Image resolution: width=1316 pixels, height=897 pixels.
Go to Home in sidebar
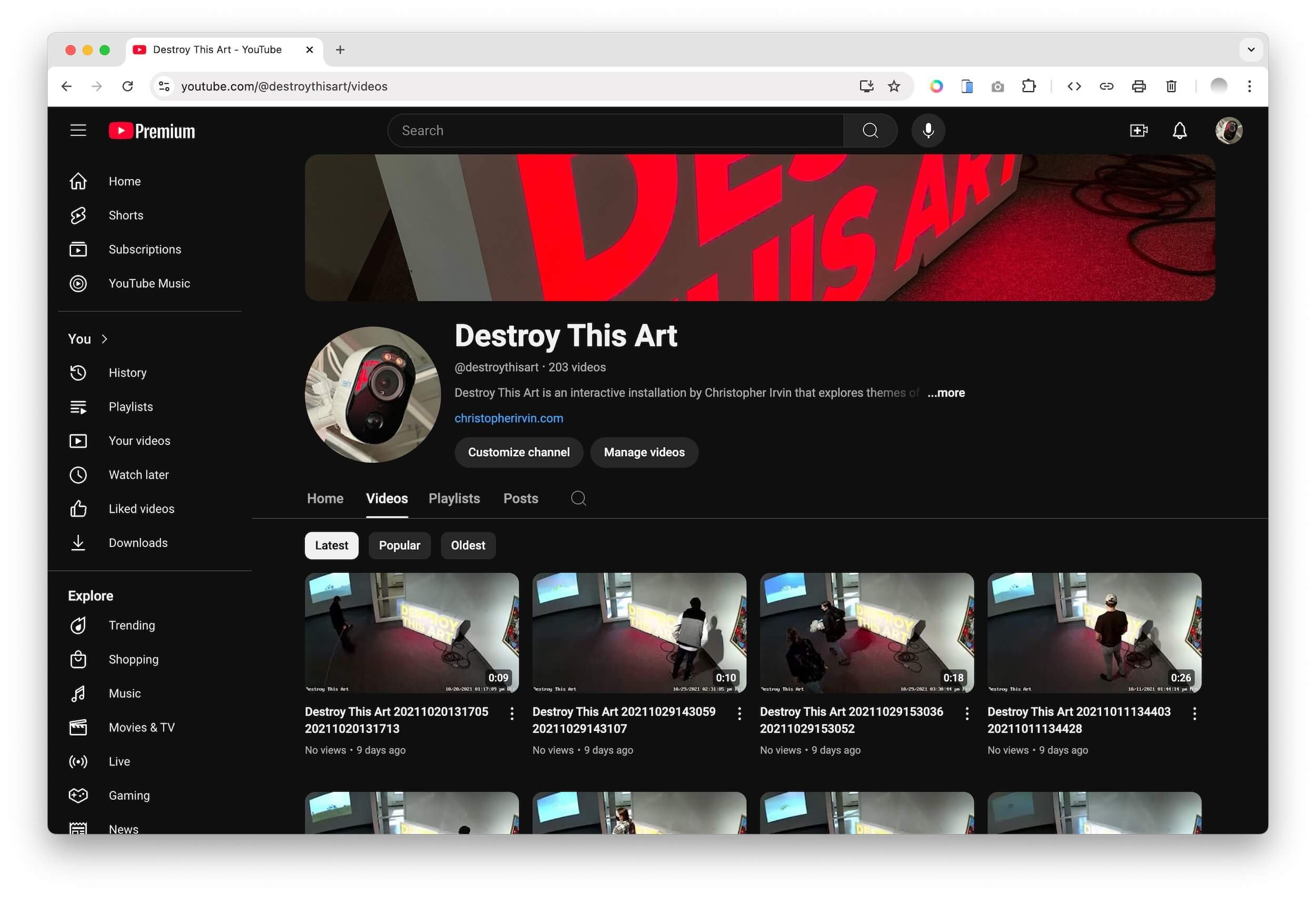[149, 181]
